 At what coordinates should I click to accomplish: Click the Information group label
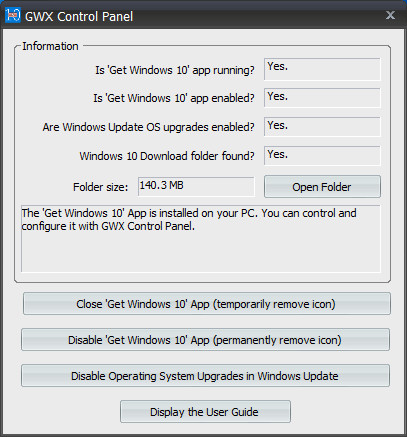(50, 46)
